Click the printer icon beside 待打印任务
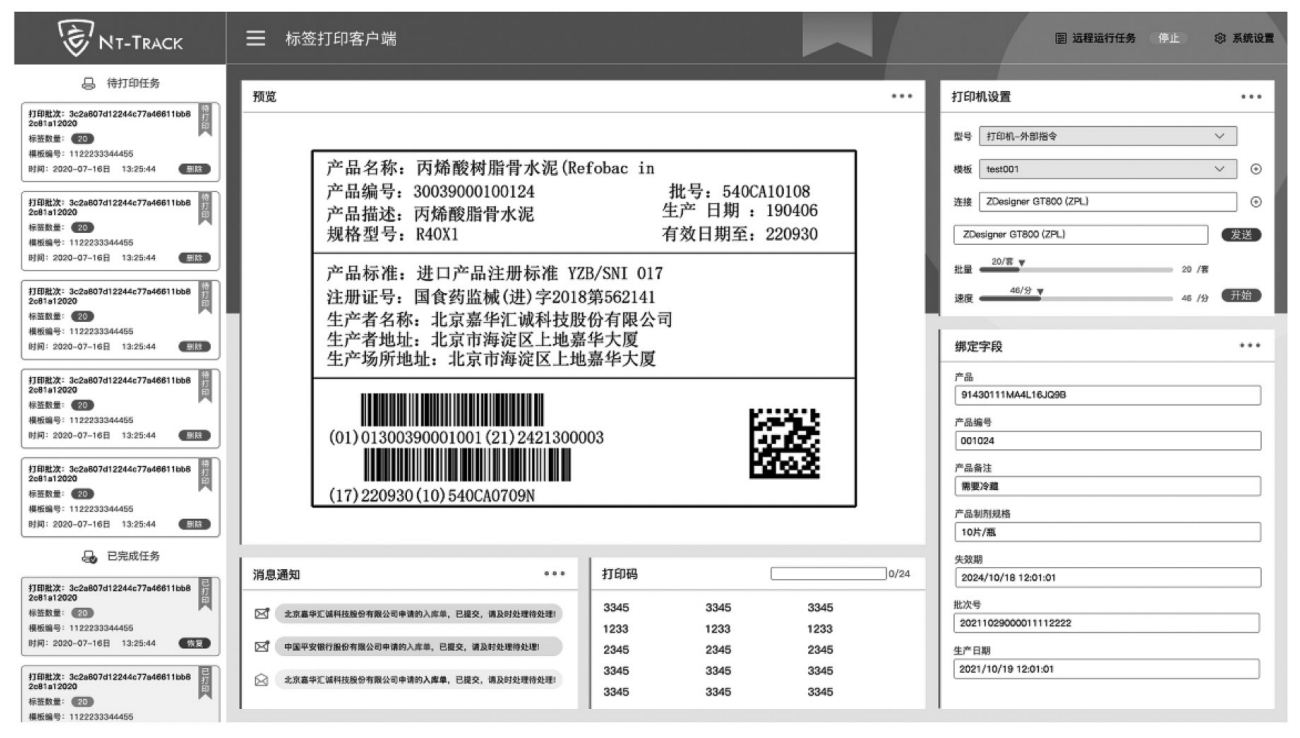The image size is (1300, 738). (88, 84)
